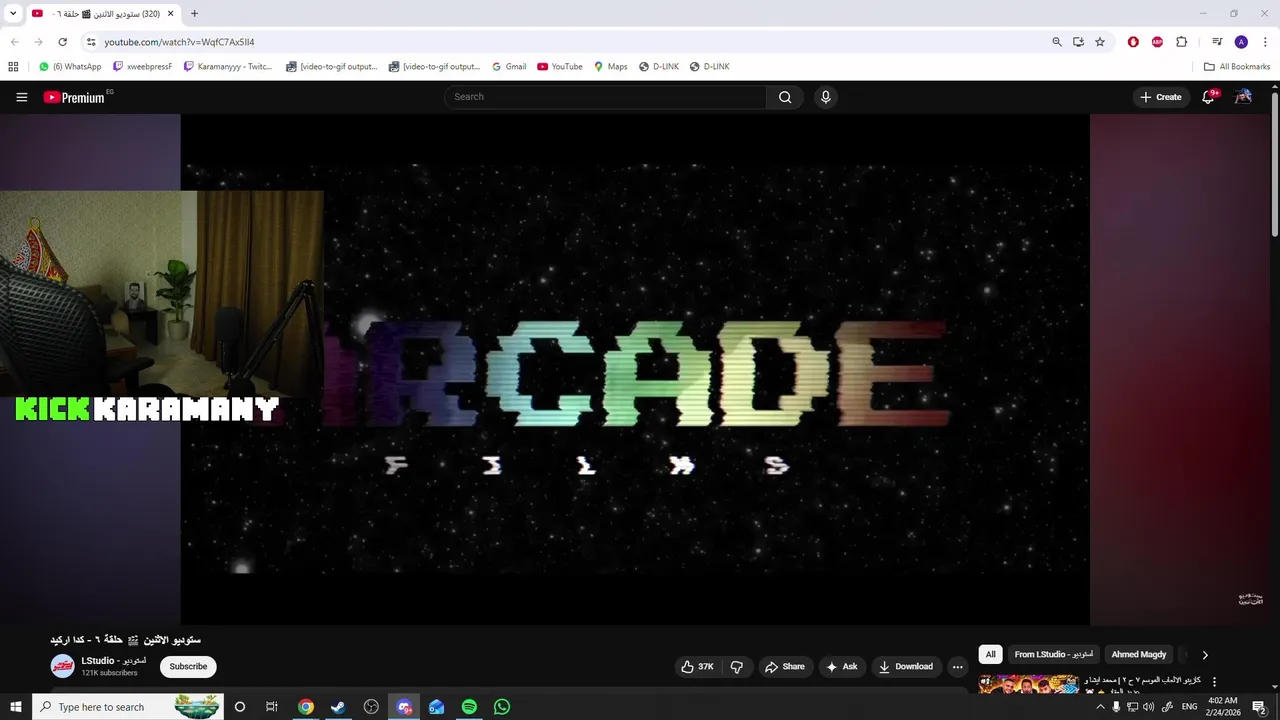Open a new browser tab
The height and width of the screenshot is (720, 1280).
coord(194,14)
